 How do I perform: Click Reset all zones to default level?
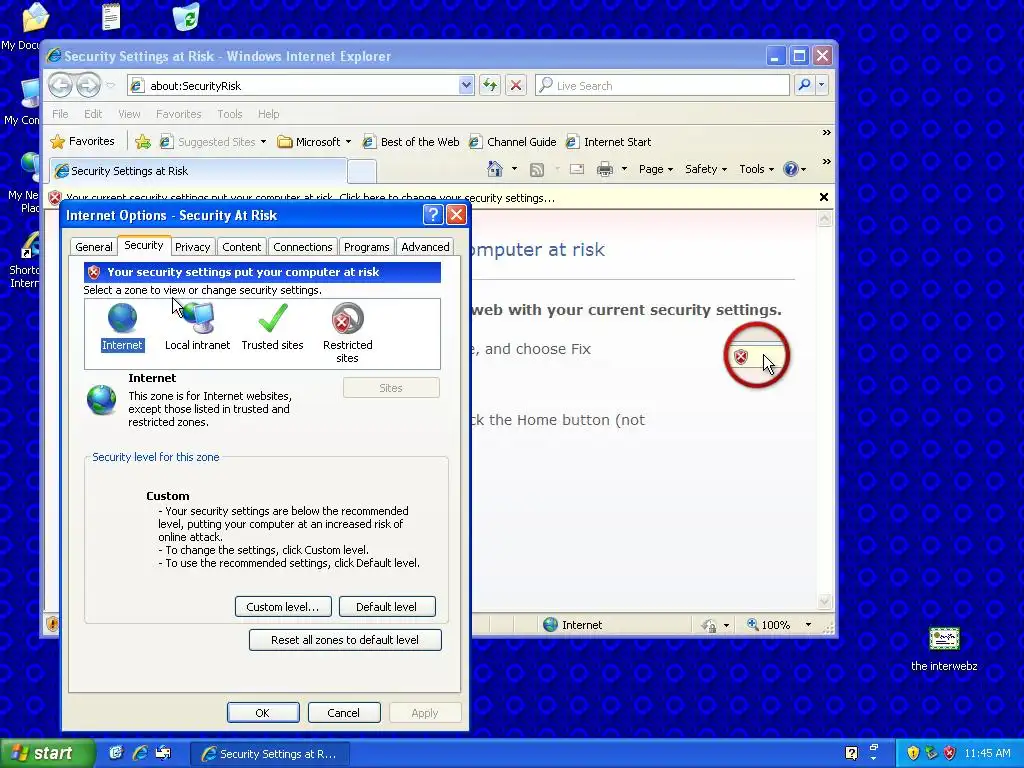click(x=345, y=640)
